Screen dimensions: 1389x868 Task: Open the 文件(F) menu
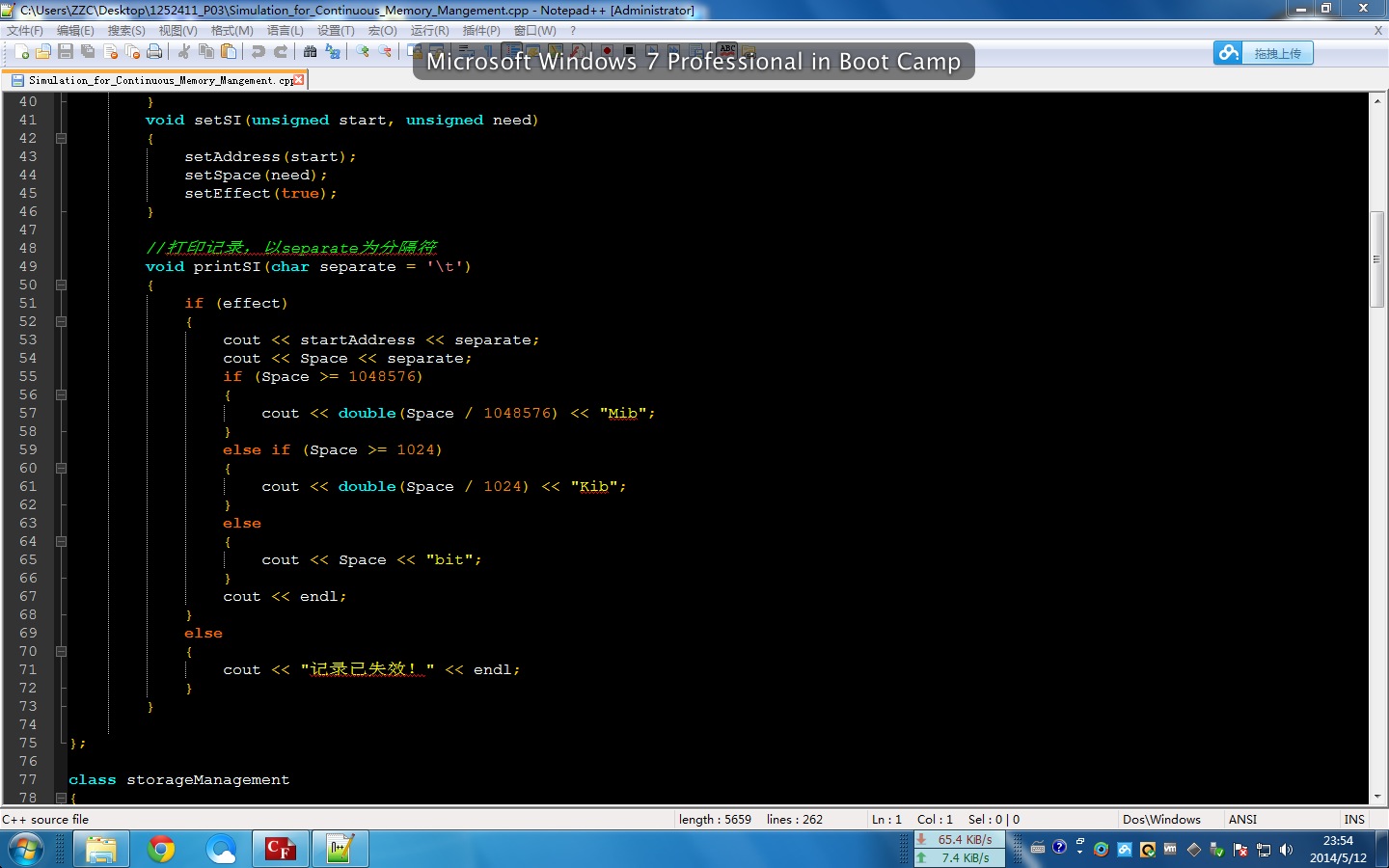point(25,30)
